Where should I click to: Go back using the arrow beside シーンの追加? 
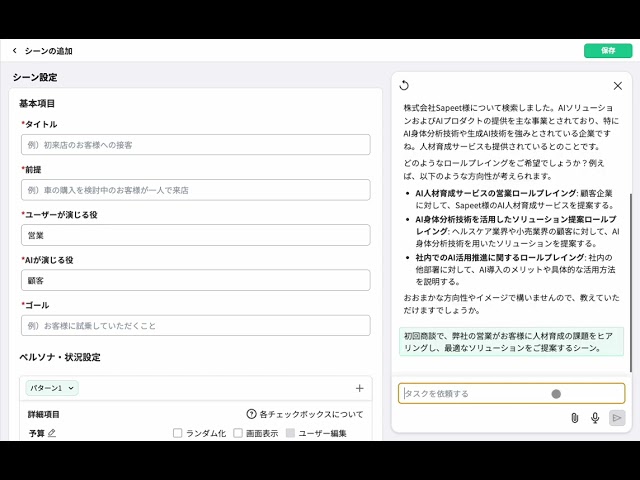15,51
